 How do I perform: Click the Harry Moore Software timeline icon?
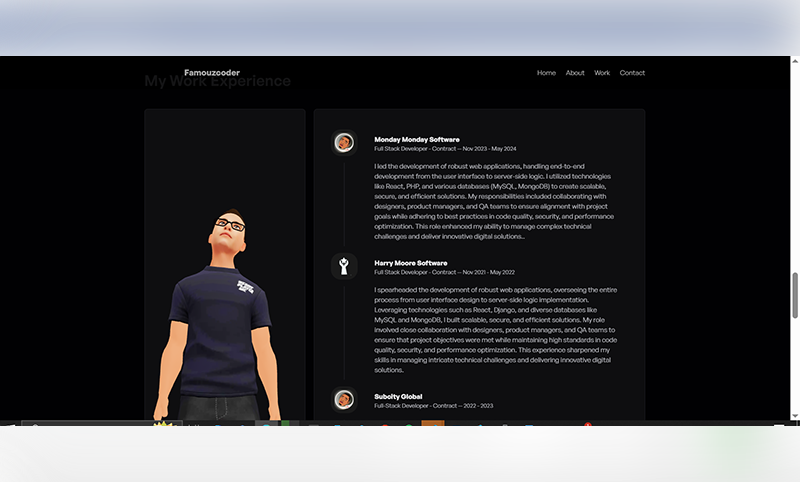click(x=344, y=266)
